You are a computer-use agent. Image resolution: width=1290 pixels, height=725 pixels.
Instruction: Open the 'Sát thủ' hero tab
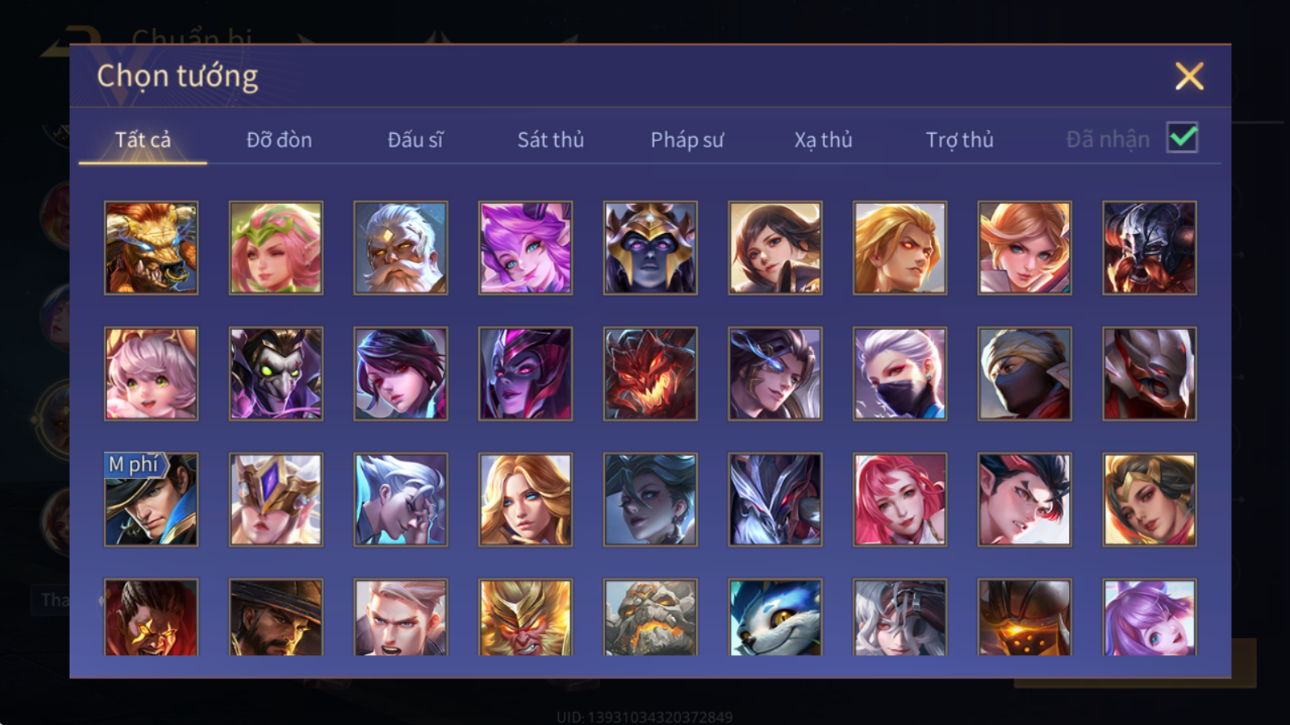point(550,140)
